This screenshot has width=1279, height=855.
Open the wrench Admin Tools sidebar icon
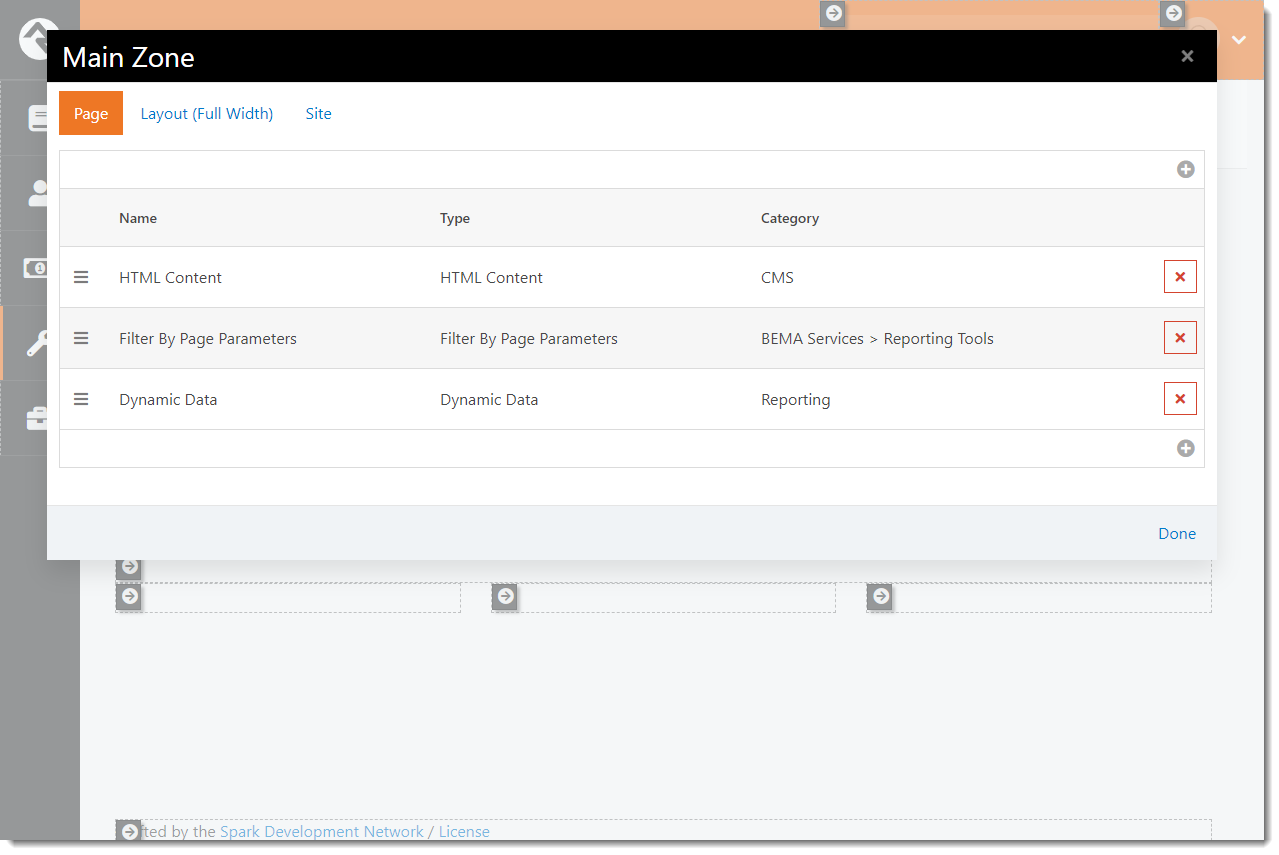click(x=39, y=343)
